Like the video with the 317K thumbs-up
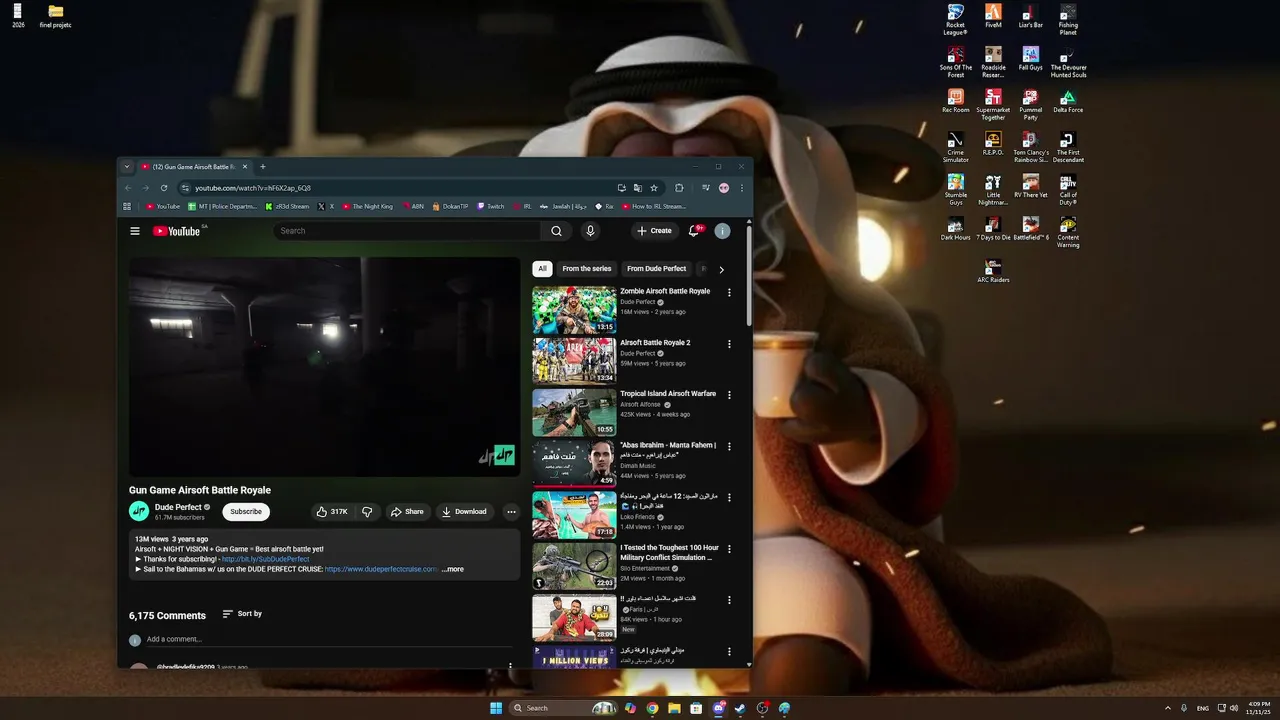 332,511
